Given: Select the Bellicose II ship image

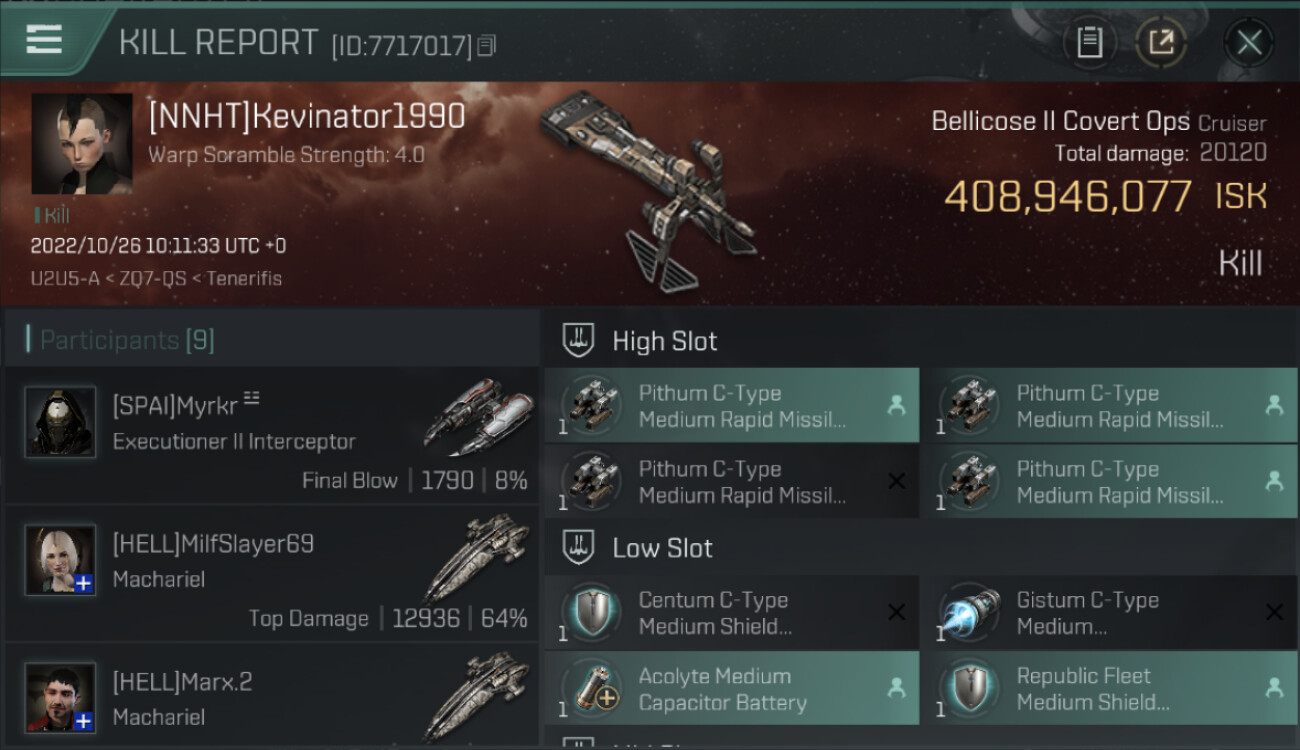Looking at the screenshot, I should pyautogui.click(x=647, y=187).
